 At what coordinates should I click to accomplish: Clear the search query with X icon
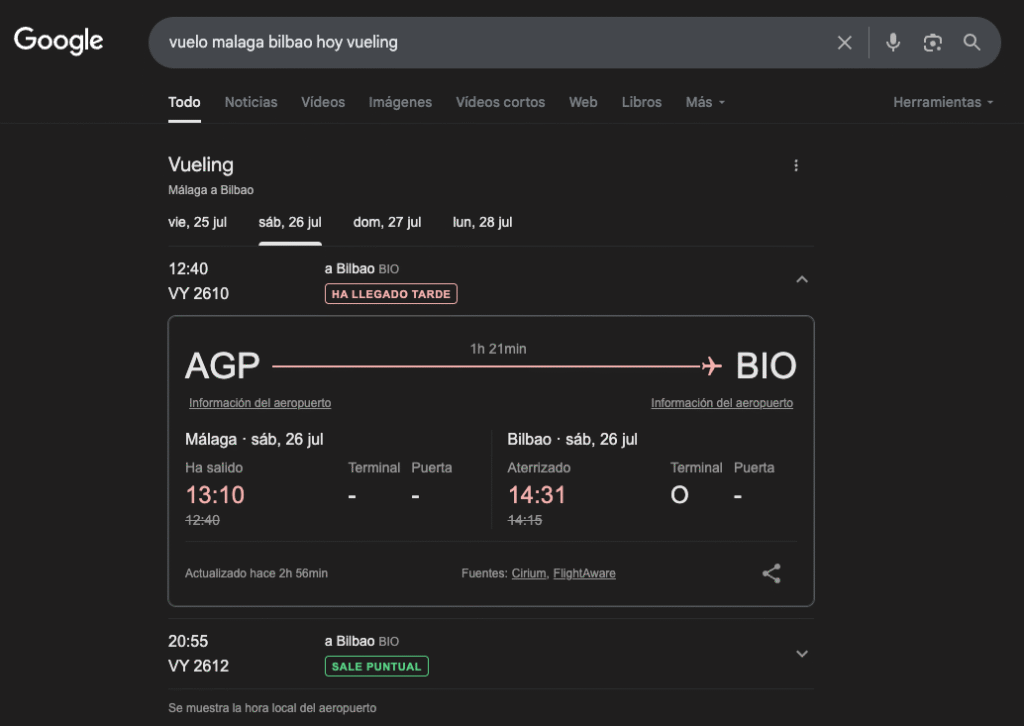[x=844, y=42]
